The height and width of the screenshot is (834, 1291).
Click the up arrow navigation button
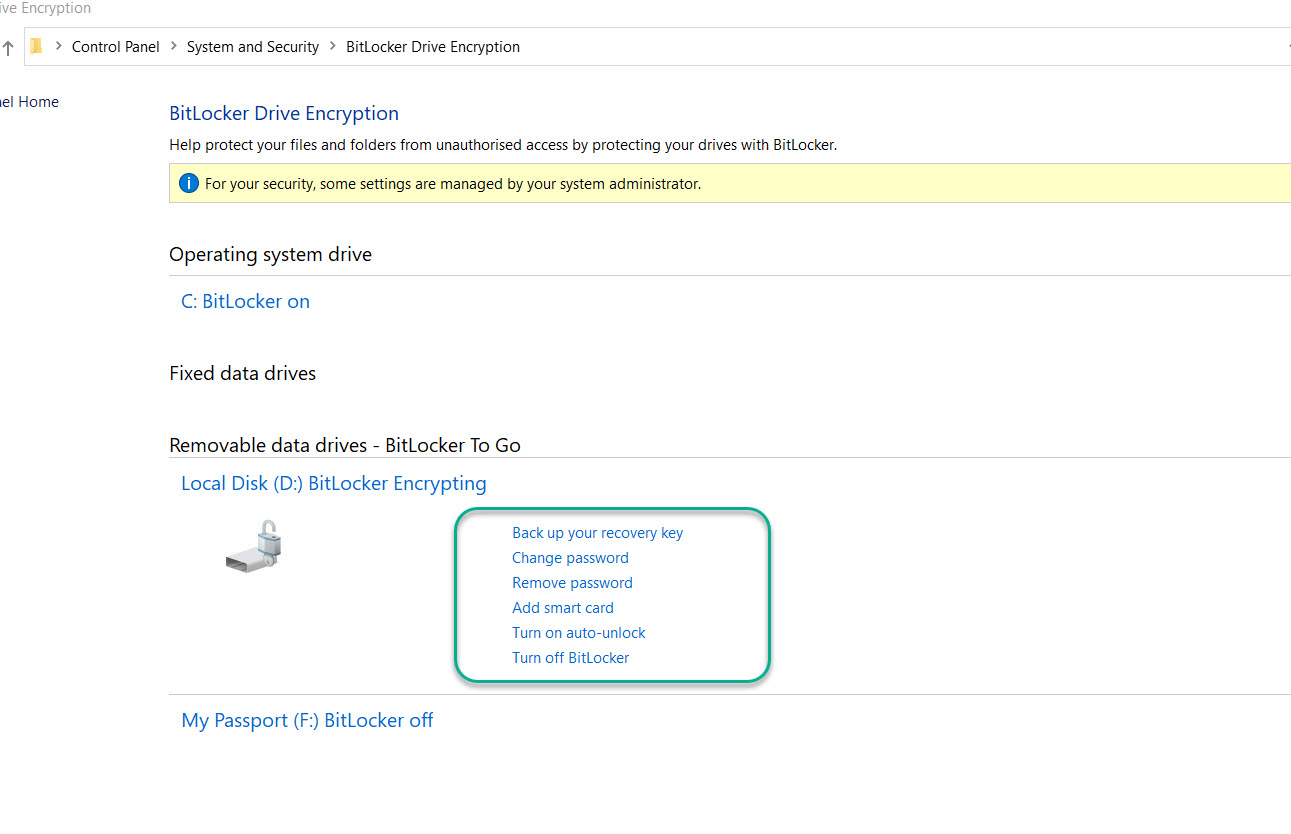(x=8, y=47)
